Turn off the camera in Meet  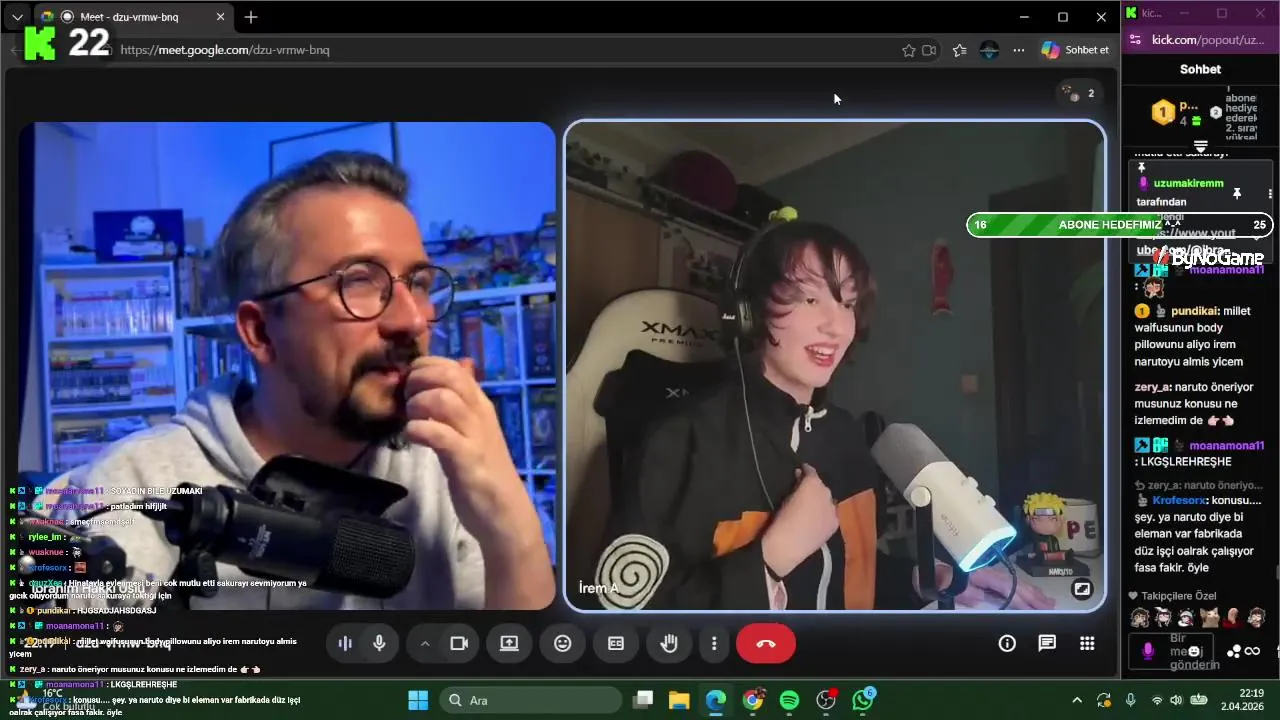pos(459,644)
